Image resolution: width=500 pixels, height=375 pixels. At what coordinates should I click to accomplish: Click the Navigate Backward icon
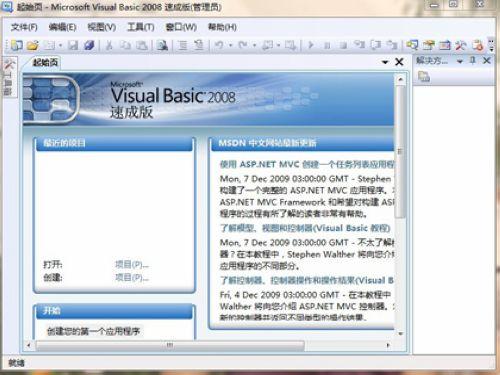267,45
